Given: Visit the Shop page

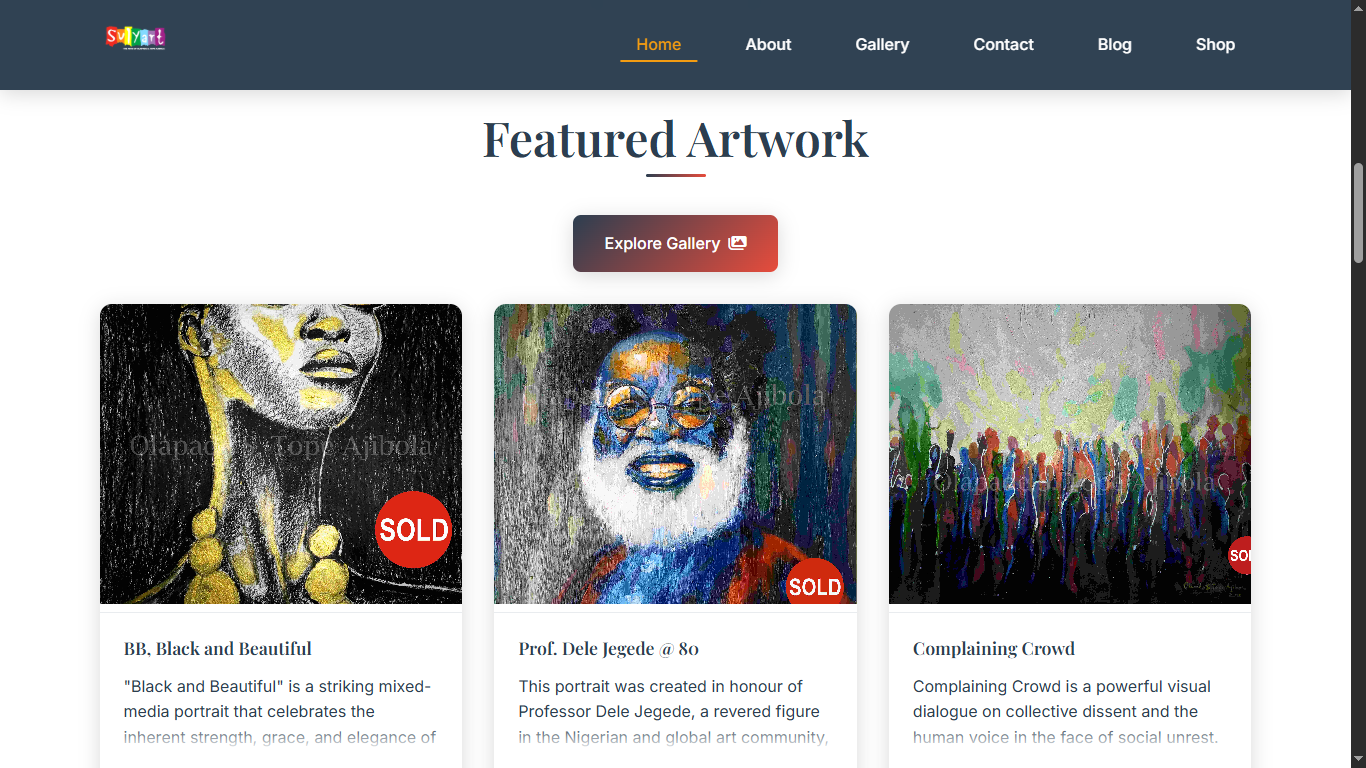Looking at the screenshot, I should 1215,44.
